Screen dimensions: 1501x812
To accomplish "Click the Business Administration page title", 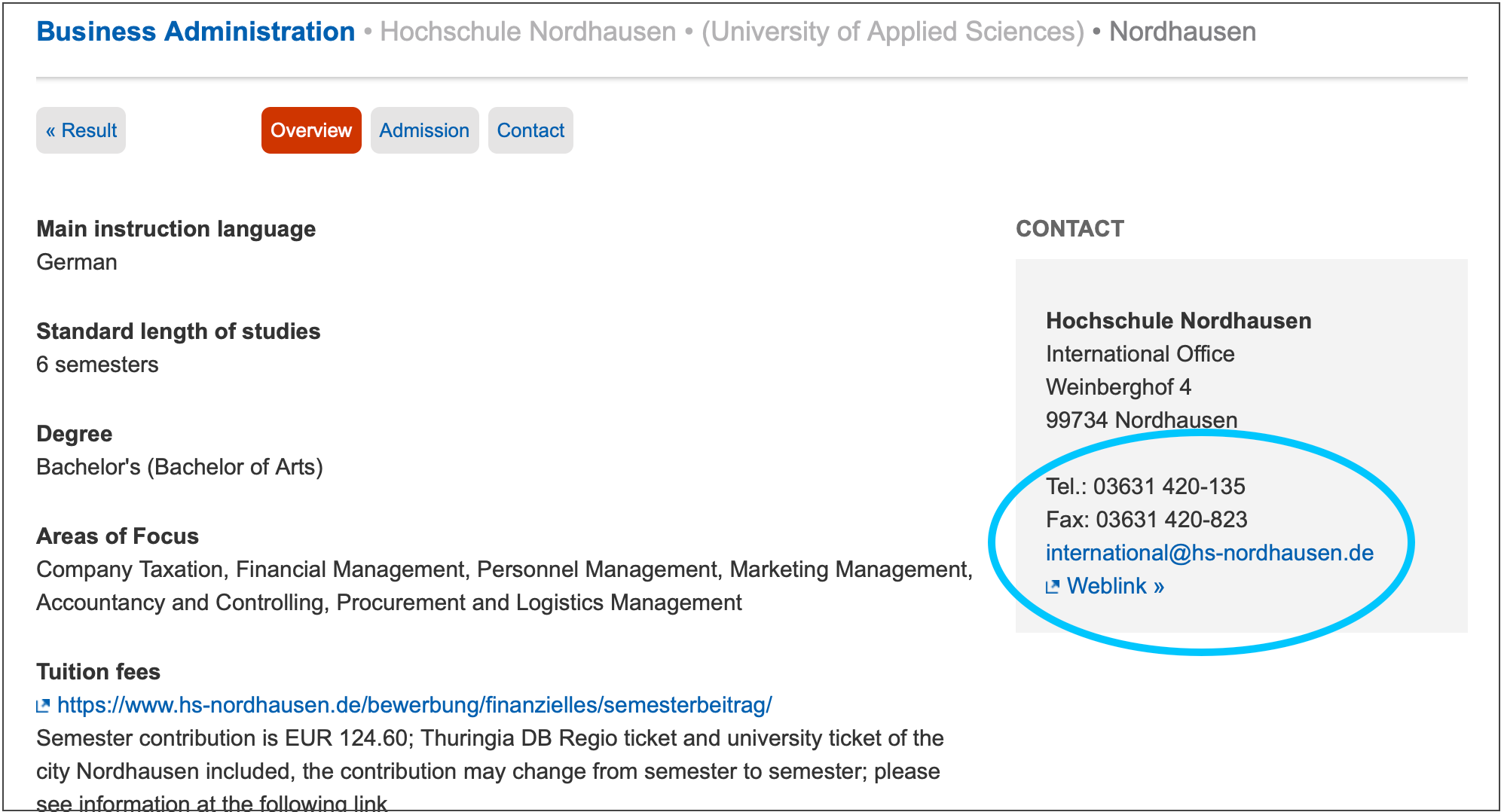I will pos(196,32).
